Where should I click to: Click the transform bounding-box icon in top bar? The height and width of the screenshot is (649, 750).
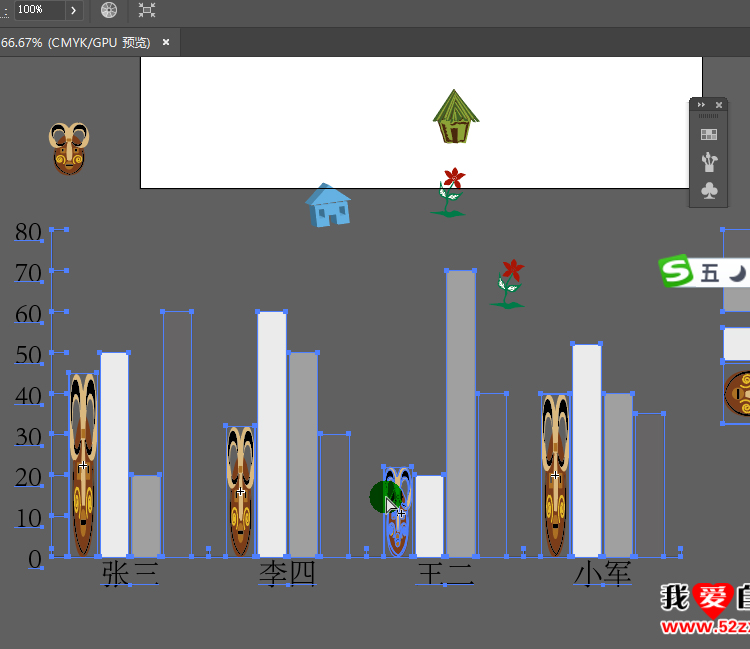coord(147,10)
